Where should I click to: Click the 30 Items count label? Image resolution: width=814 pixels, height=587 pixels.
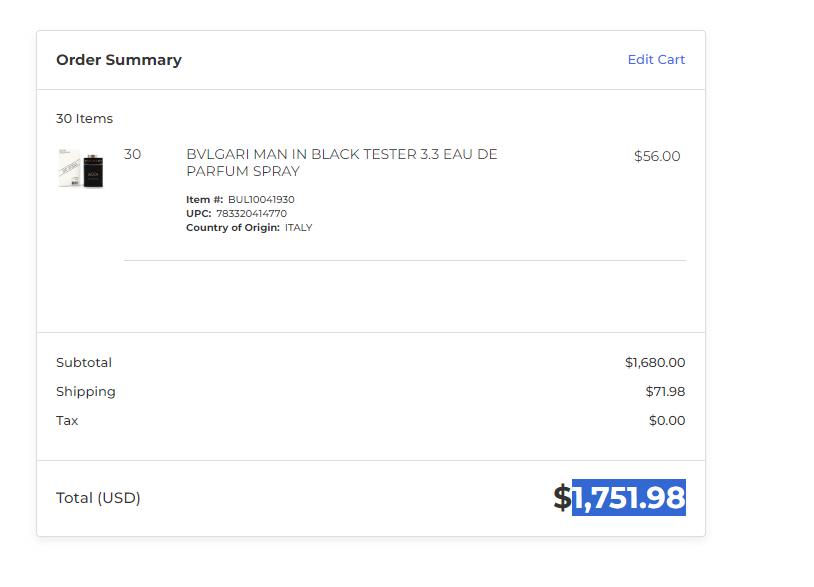pos(84,119)
